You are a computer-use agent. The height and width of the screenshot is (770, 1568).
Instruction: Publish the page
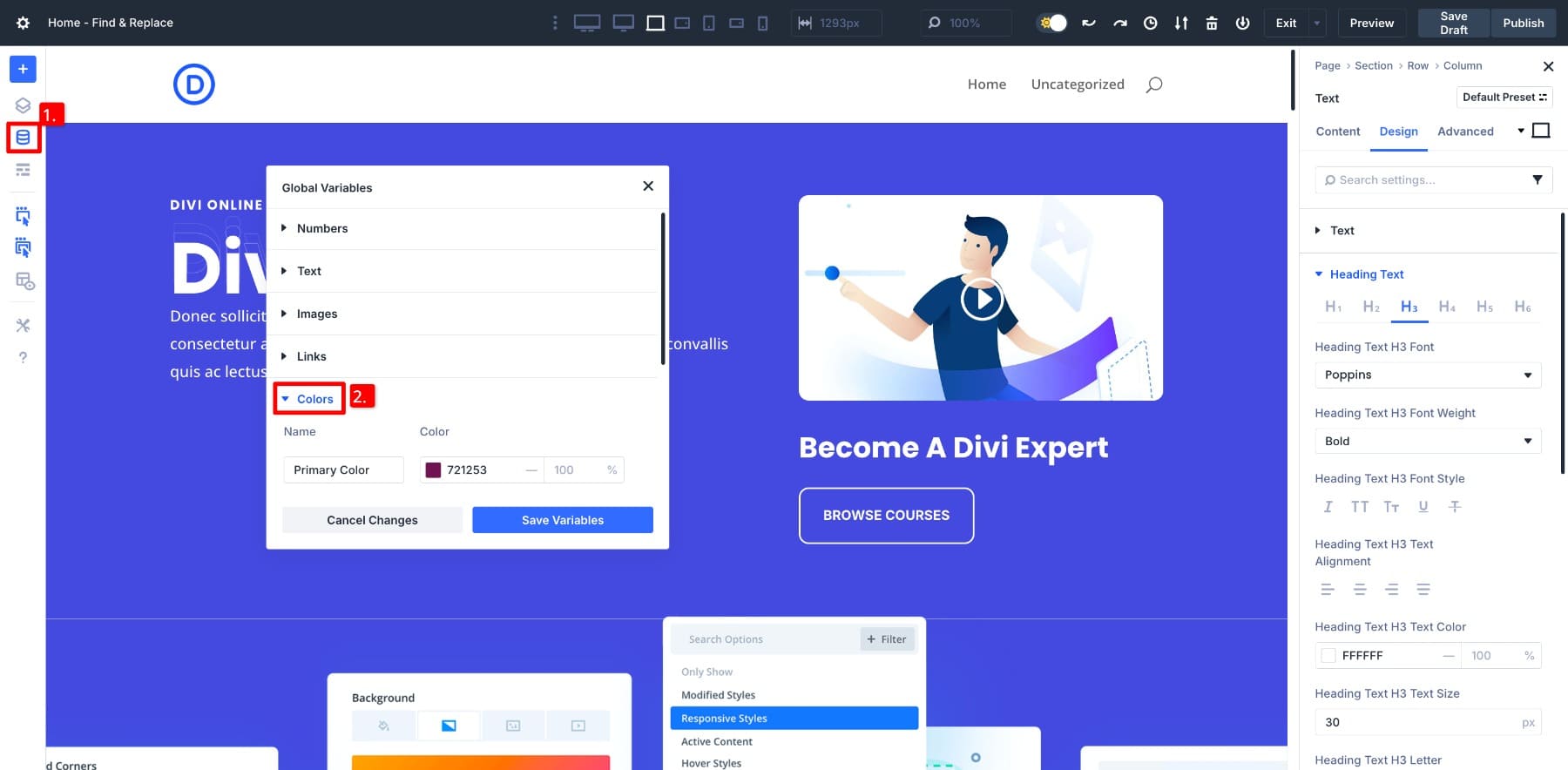click(x=1524, y=23)
